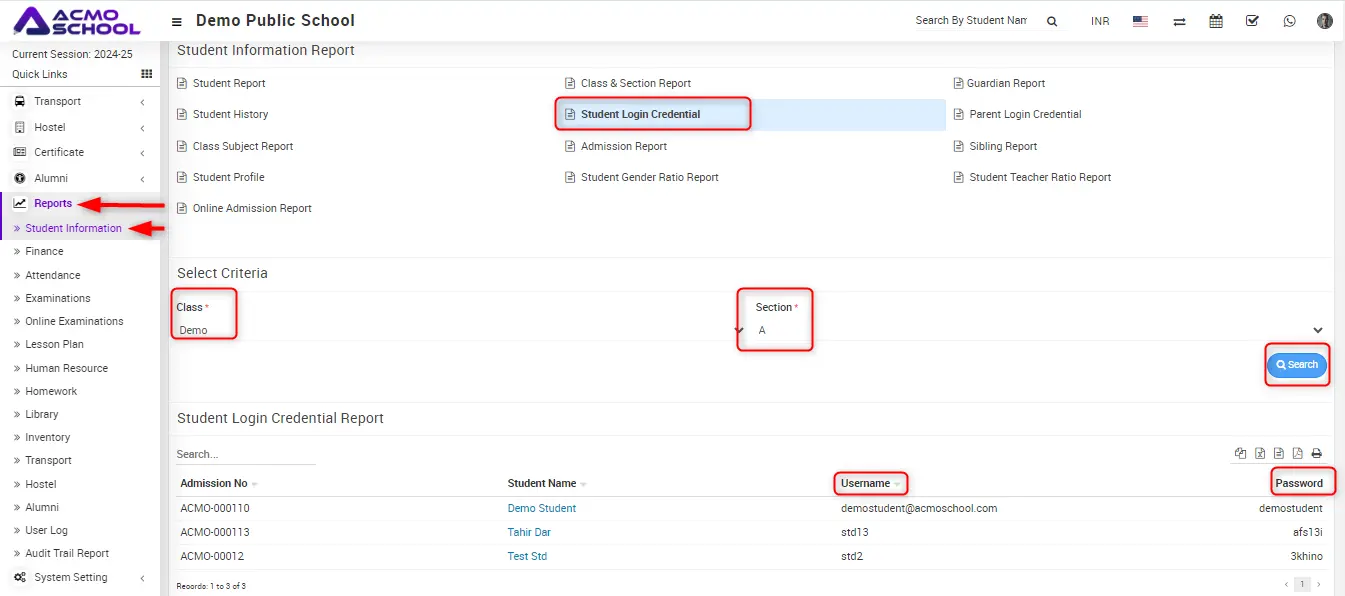Click the switch session arrows icon
The width and height of the screenshot is (1345, 596).
tap(1179, 21)
